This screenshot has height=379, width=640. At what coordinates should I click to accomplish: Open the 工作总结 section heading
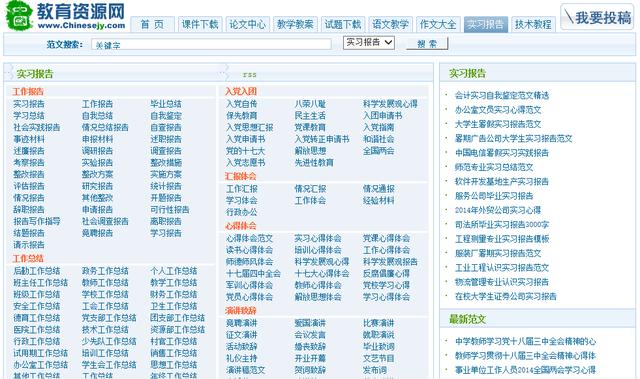tap(28, 258)
